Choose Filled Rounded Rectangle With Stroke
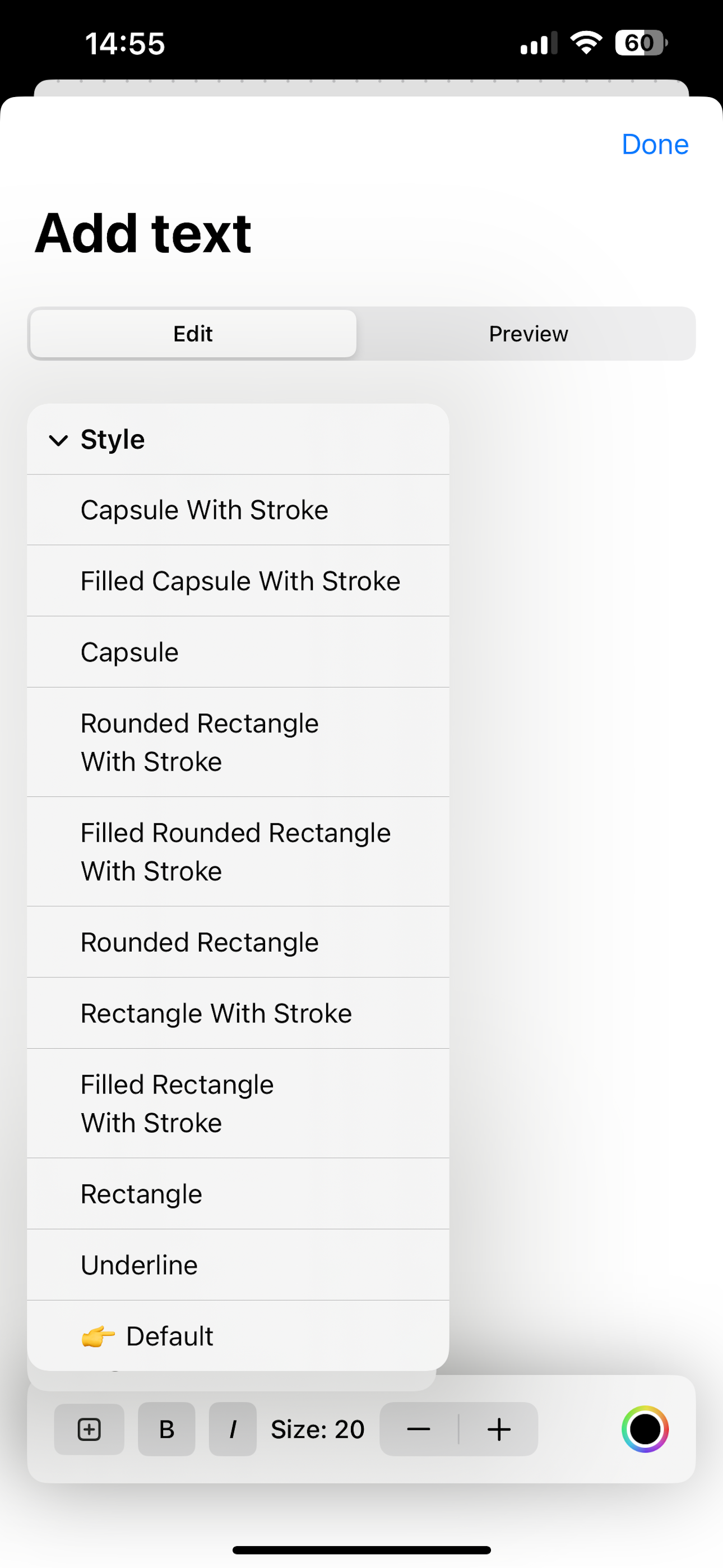The height and width of the screenshot is (1568, 723). point(235,851)
